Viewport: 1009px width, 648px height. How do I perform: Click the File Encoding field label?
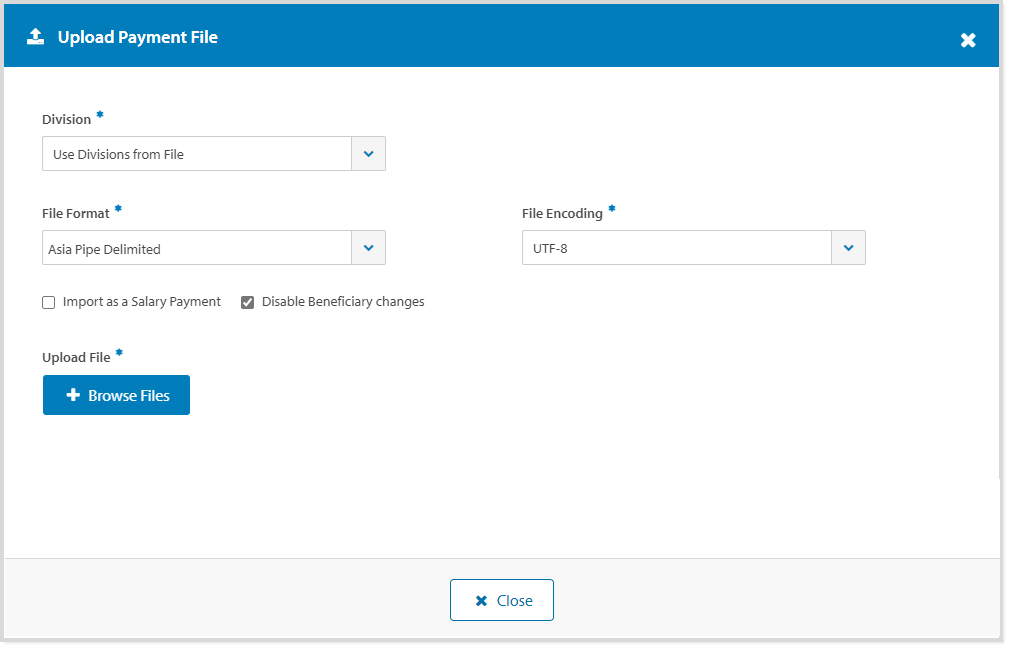click(x=561, y=212)
